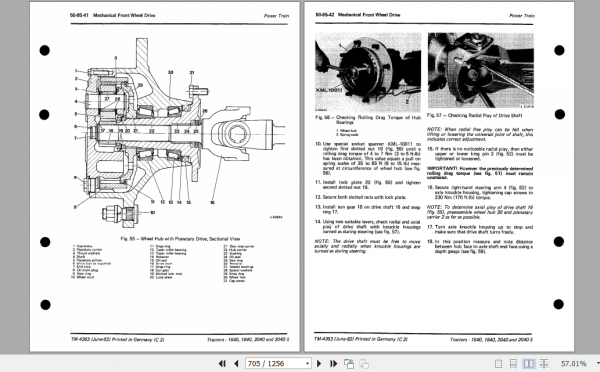Click the 50-65-42 Mechanical Front Wheel Drive header
Image resolution: width=600 pixels, height=372 pixels.
pyautogui.click(x=358, y=15)
